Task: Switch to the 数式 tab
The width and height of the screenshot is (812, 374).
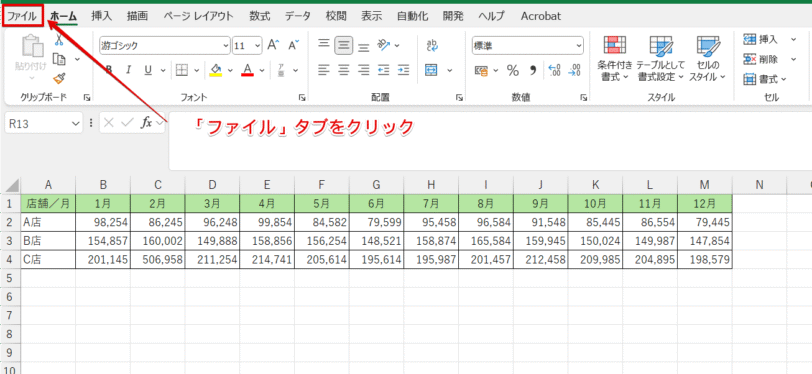Action: (x=259, y=16)
